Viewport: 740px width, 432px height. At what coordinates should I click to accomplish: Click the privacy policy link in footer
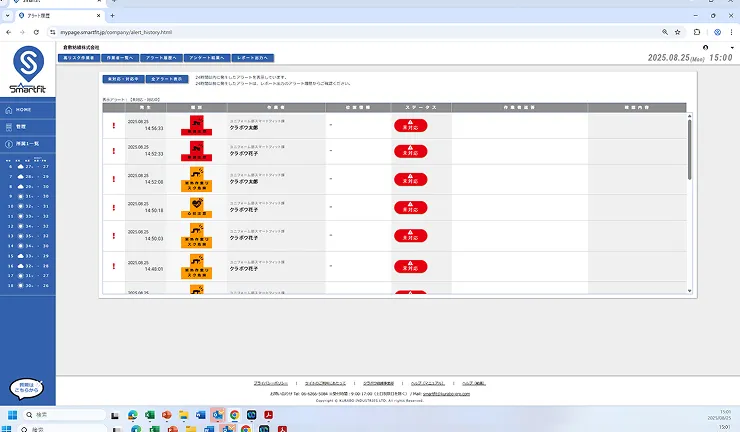(269, 383)
